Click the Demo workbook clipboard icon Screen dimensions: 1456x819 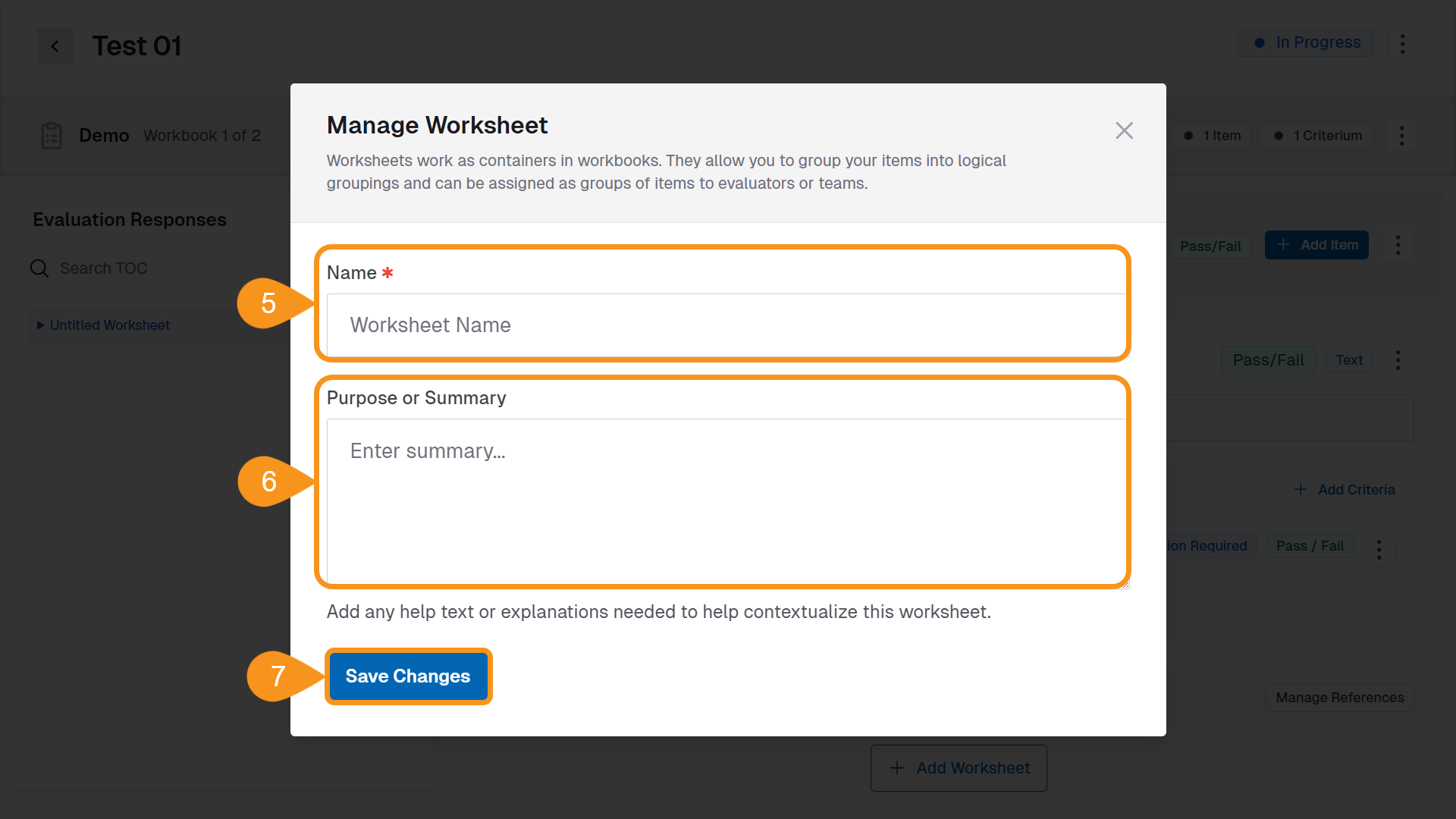click(x=51, y=135)
